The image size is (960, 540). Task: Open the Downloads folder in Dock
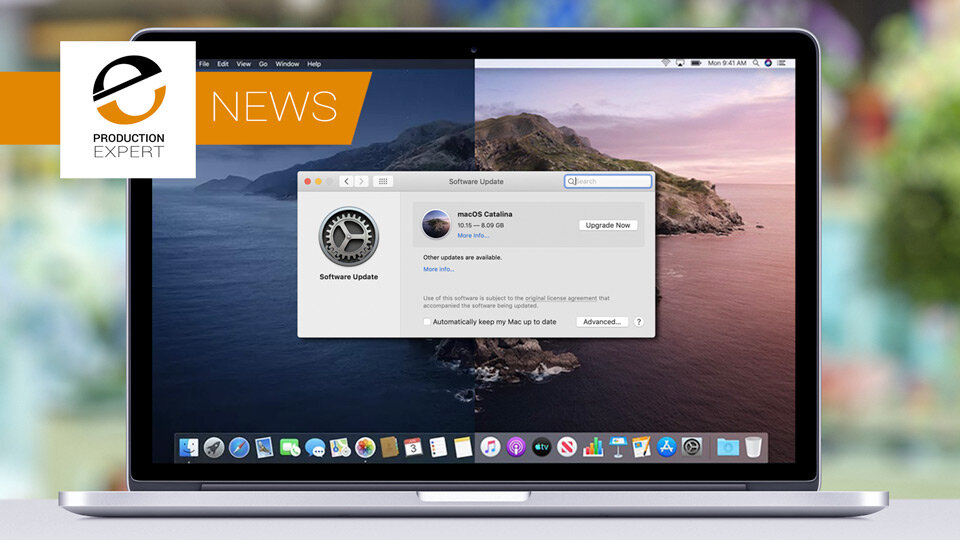728,448
